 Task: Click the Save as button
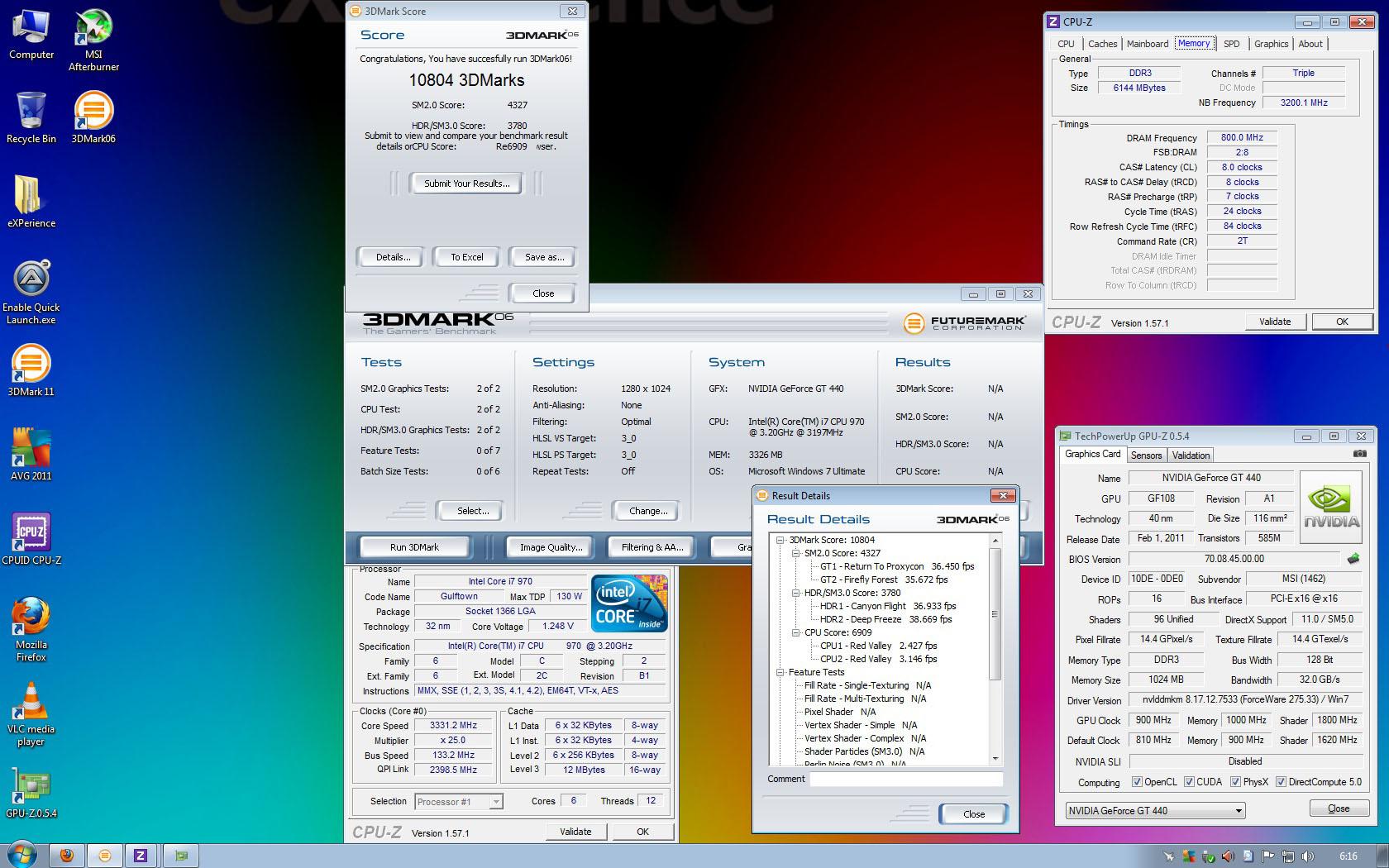coord(544,257)
